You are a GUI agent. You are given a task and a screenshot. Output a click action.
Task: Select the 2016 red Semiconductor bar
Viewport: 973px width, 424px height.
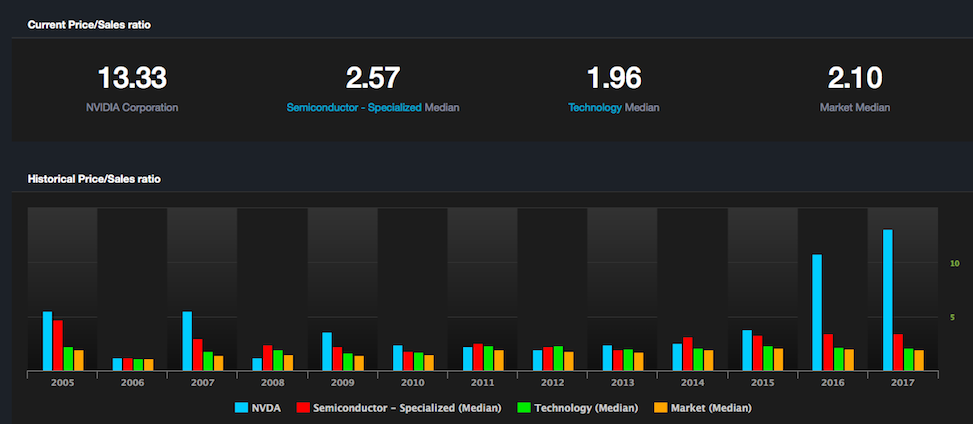(x=828, y=353)
